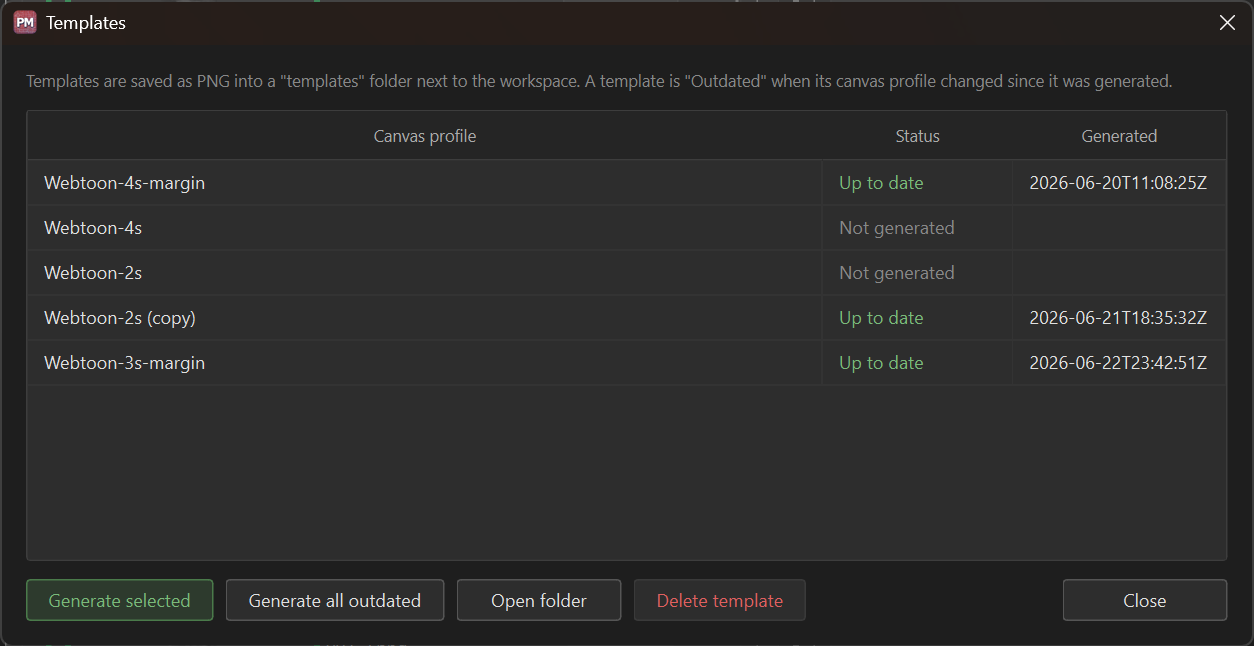Click Not generated status of Webtoon-4s
The width and height of the screenshot is (1254, 646).
[x=897, y=228]
